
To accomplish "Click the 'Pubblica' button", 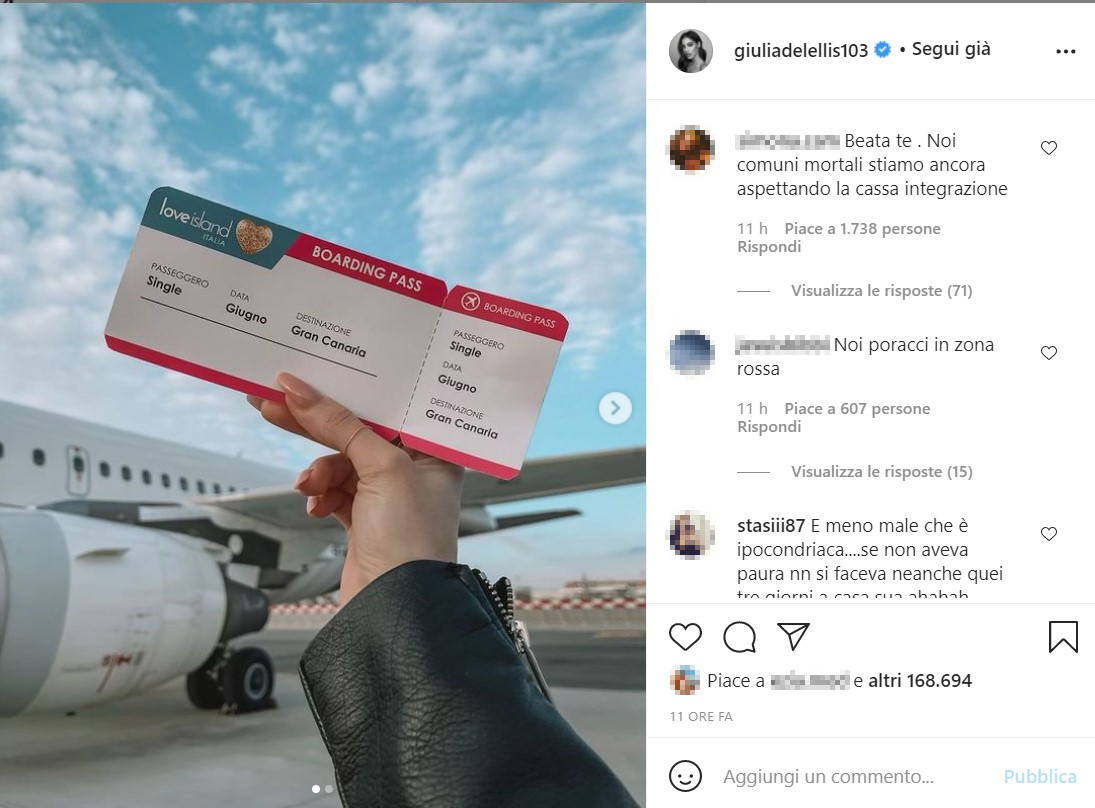I will click(x=1040, y=777).
